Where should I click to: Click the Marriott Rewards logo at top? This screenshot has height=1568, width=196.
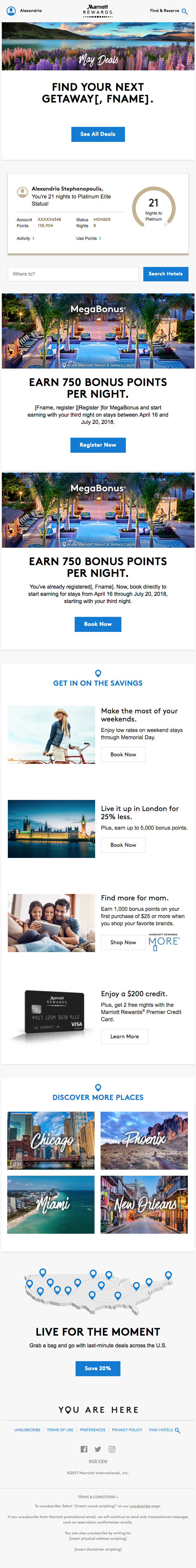point(98,11)
